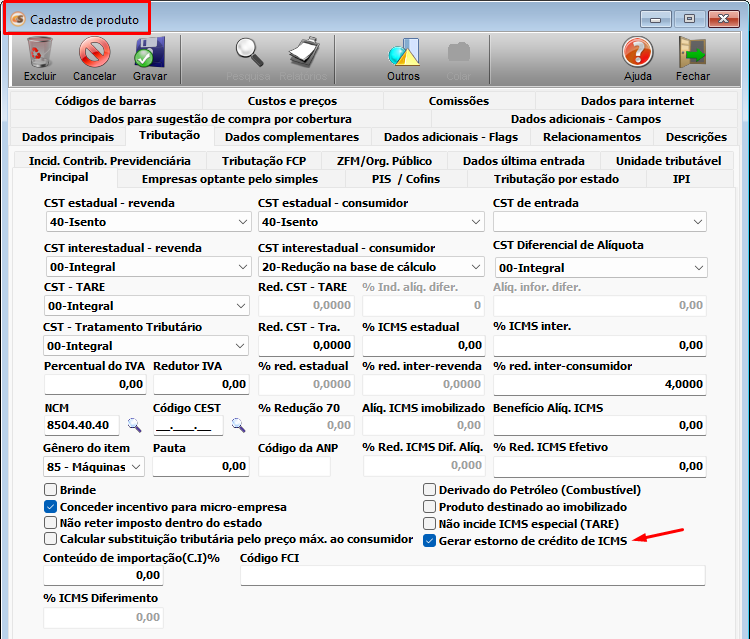Click the Excluir trash can icon
This screenshot has height=639, width=750.
click(x=40, y=54)
